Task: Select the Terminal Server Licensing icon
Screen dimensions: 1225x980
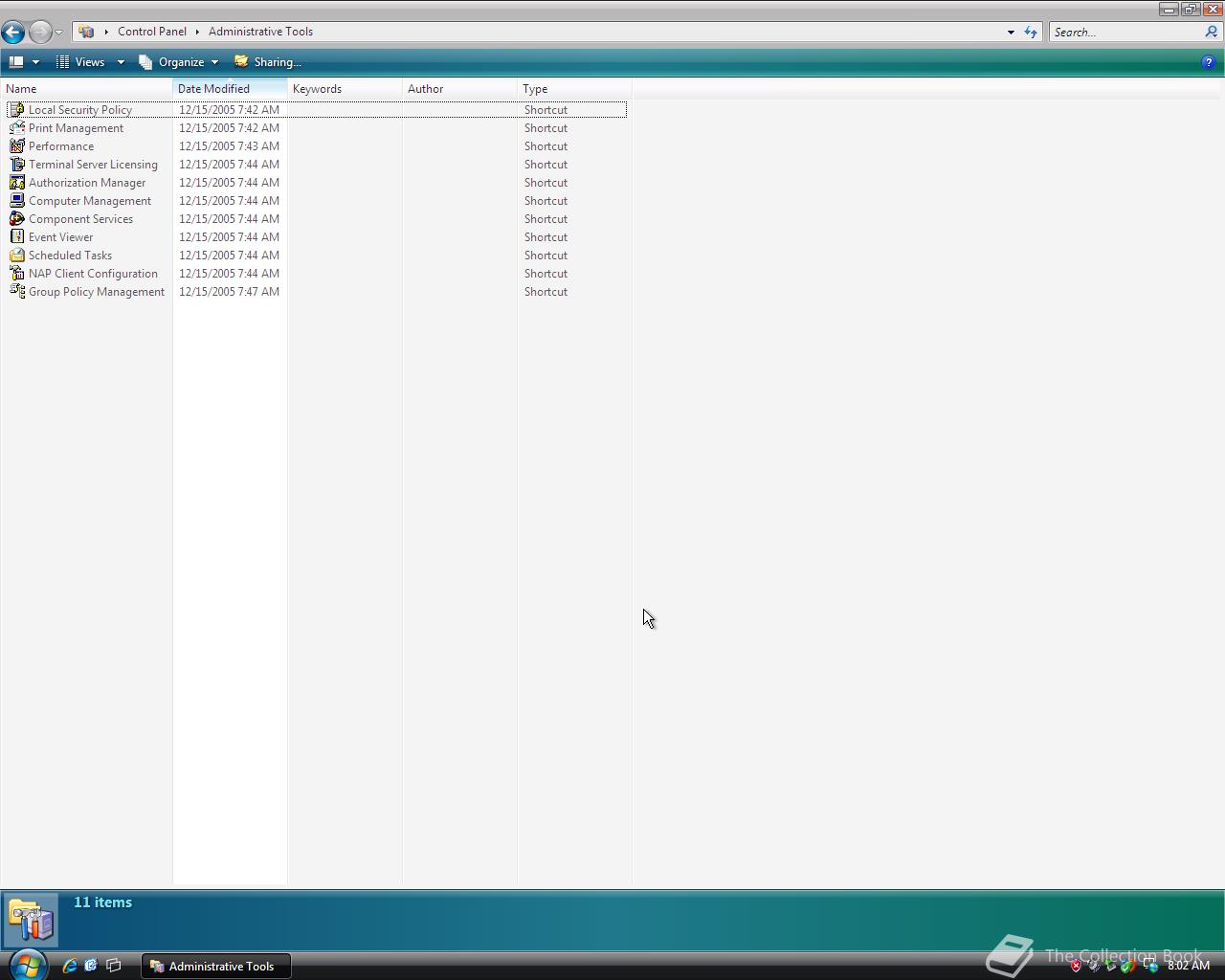Action: click(16, 165)
